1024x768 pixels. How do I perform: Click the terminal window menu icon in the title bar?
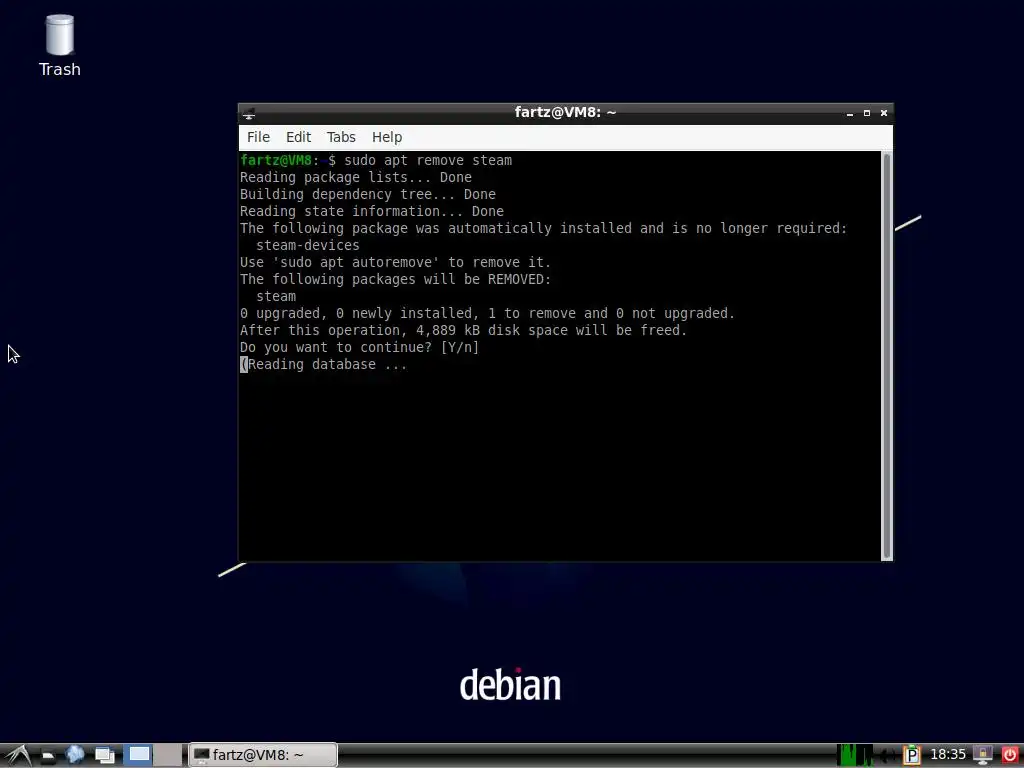(249, 113)
